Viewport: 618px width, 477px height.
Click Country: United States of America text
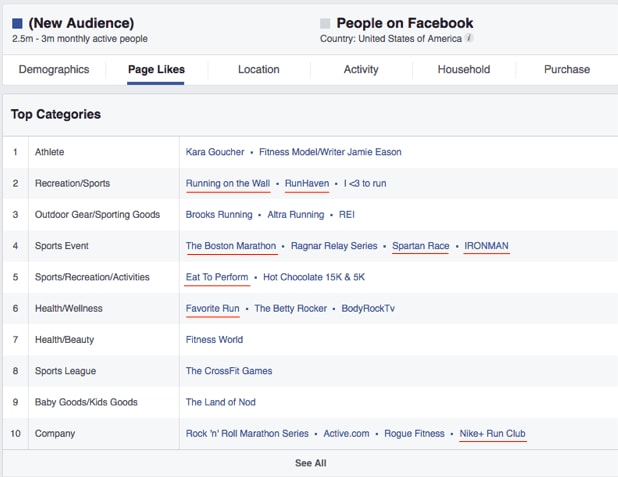tap(391, 39)
